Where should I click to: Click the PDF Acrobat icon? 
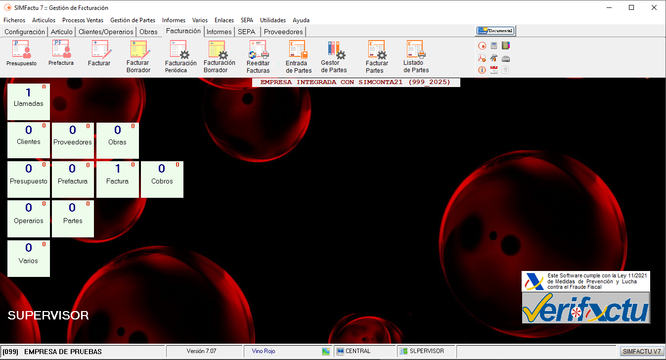pos(482,58)
